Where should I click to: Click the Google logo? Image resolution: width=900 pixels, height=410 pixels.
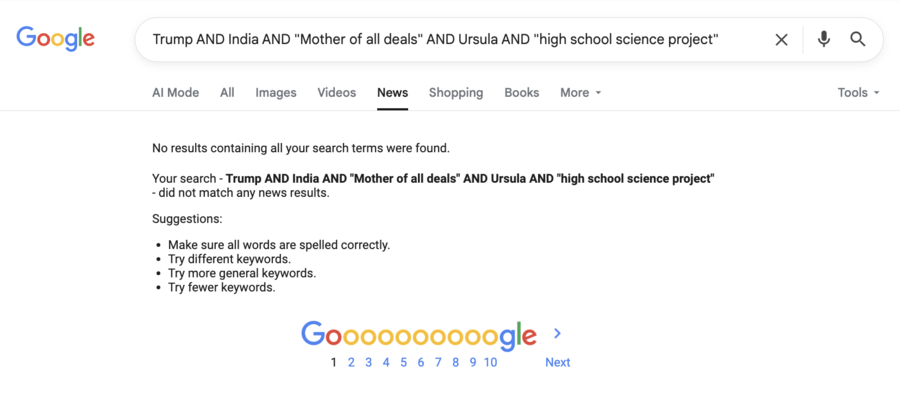click(55, 39)
